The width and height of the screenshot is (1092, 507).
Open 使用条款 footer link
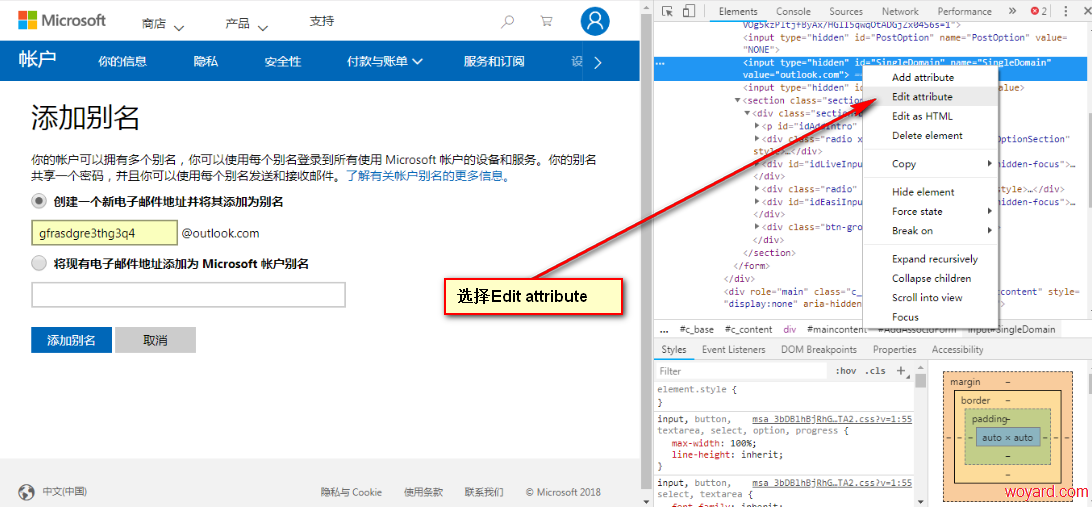point(423,492)
